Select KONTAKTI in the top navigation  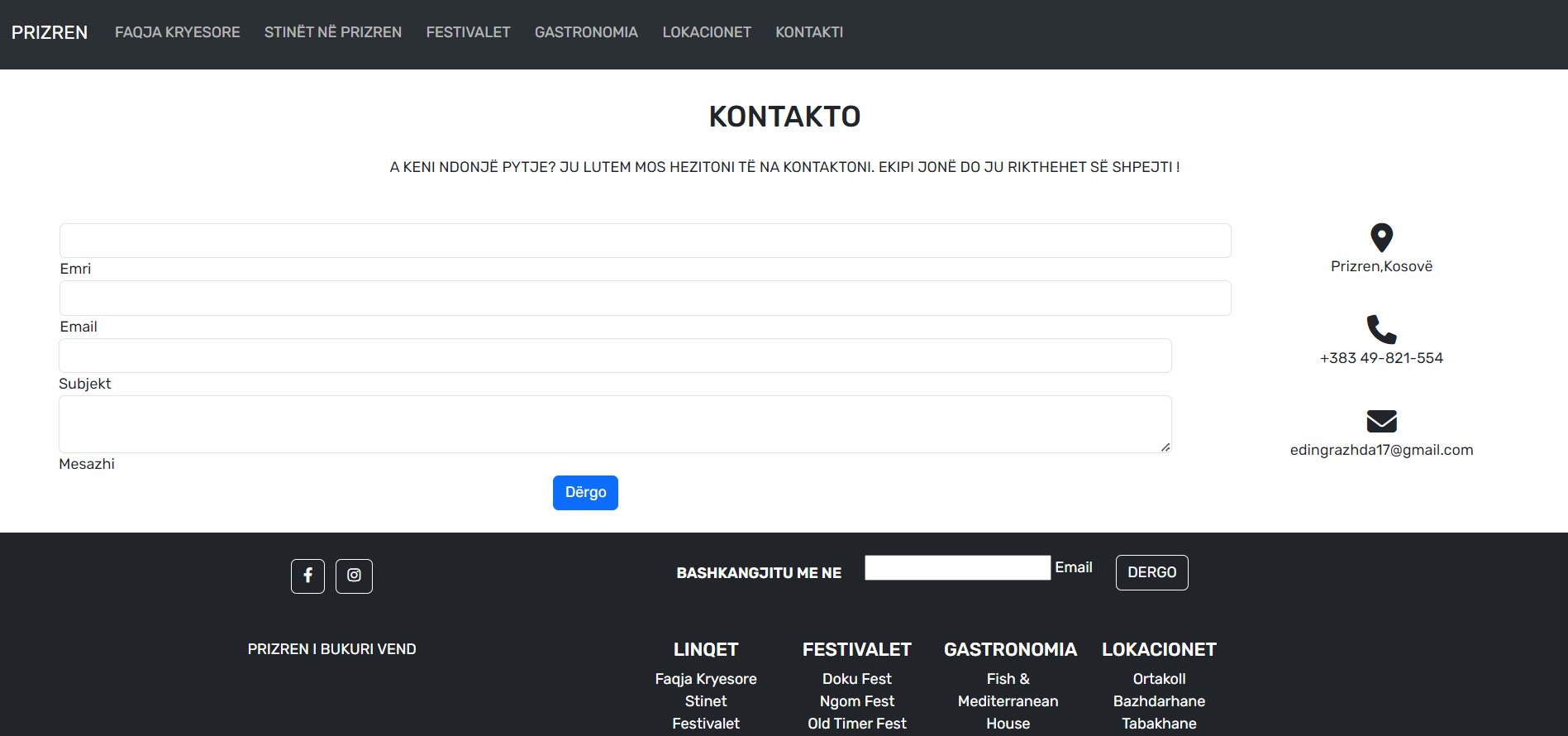click(x=809, y=32)
